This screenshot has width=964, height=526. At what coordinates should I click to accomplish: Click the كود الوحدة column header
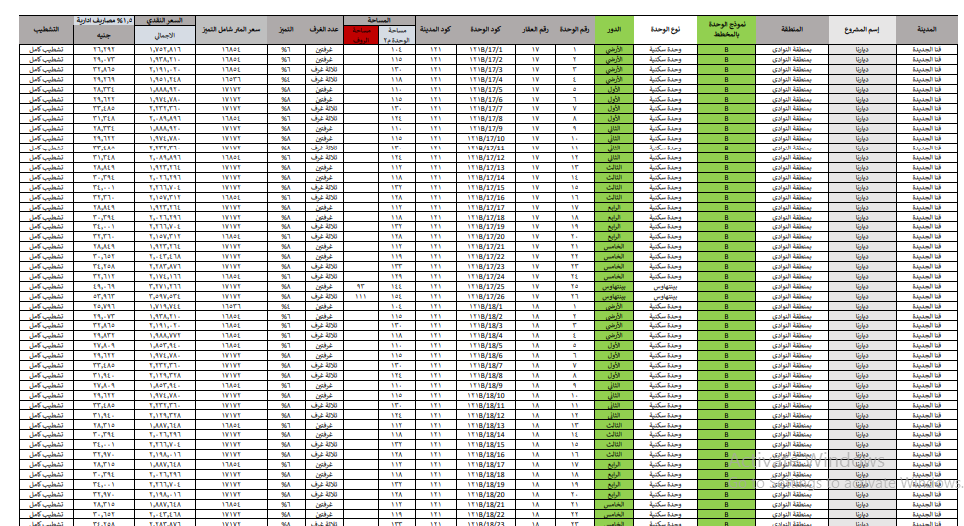[485, 30]
